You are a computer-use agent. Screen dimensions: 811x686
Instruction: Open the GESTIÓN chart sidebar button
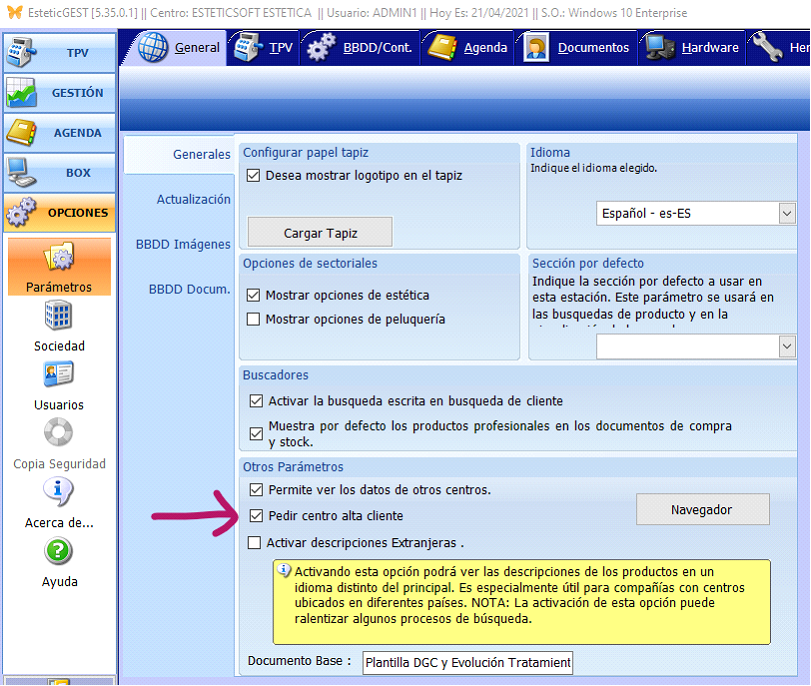point(59,92)
